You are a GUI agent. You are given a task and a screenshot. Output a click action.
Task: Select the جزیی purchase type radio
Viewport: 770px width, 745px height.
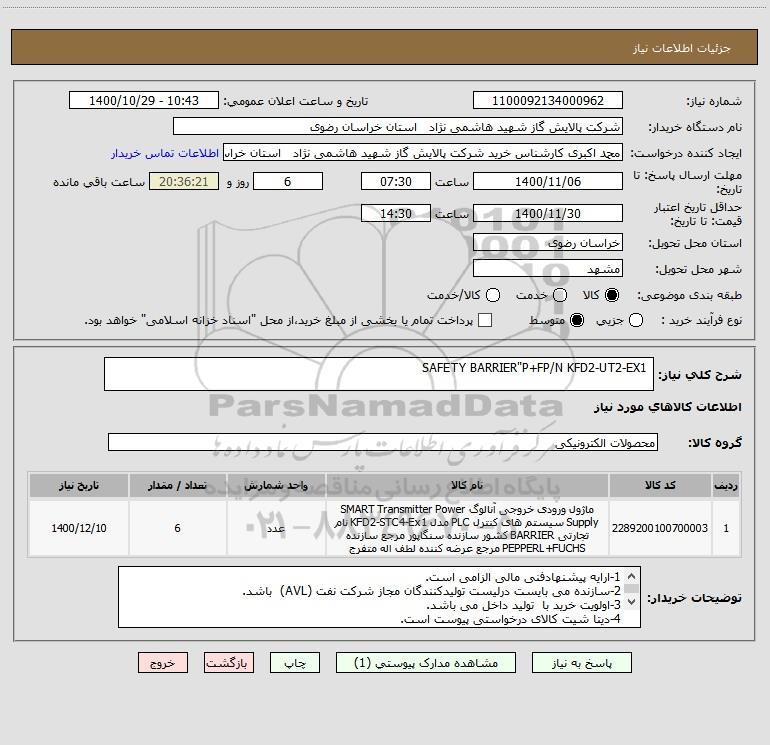635,320
